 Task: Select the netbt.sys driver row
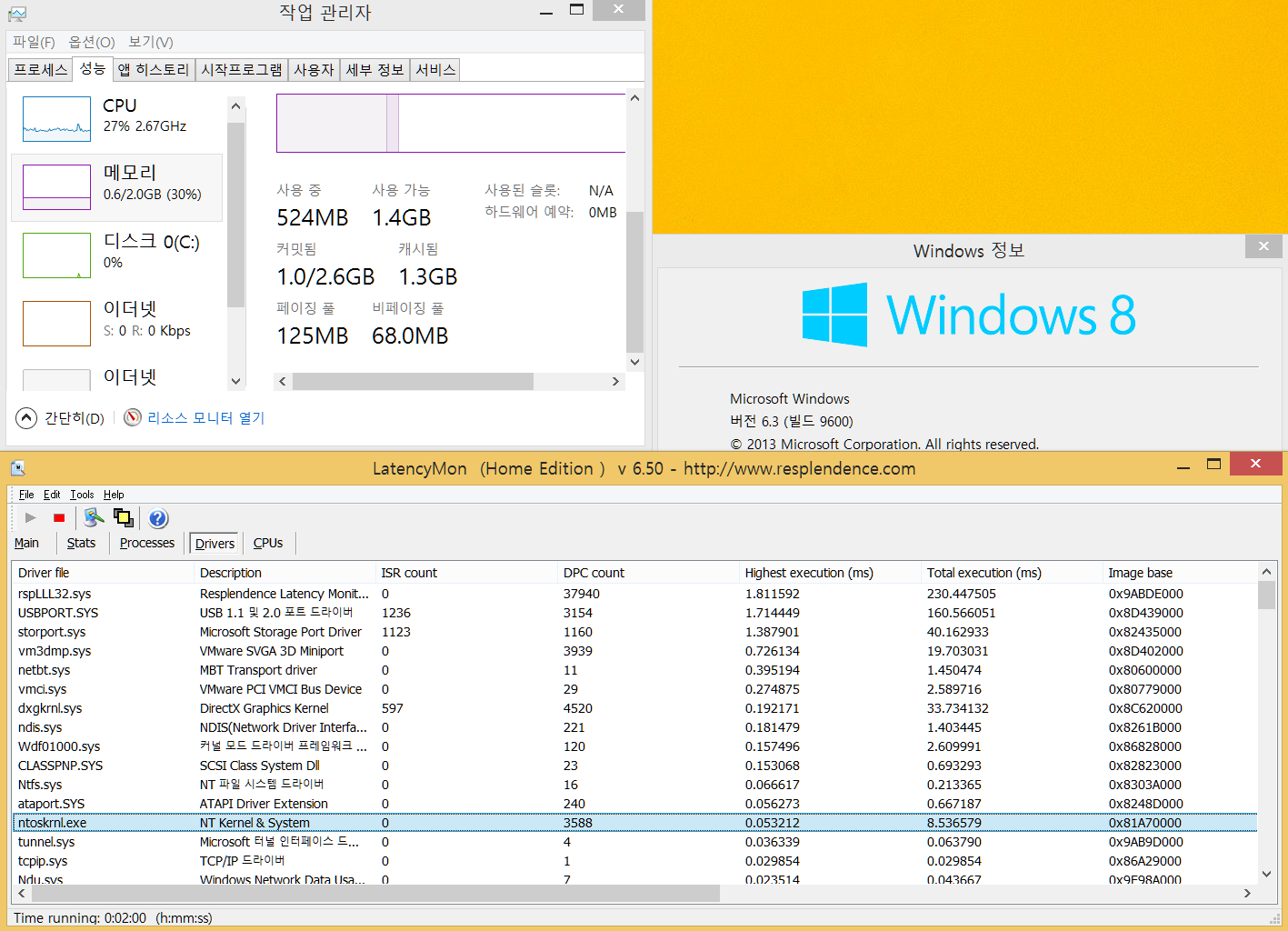tap(634, 670)
